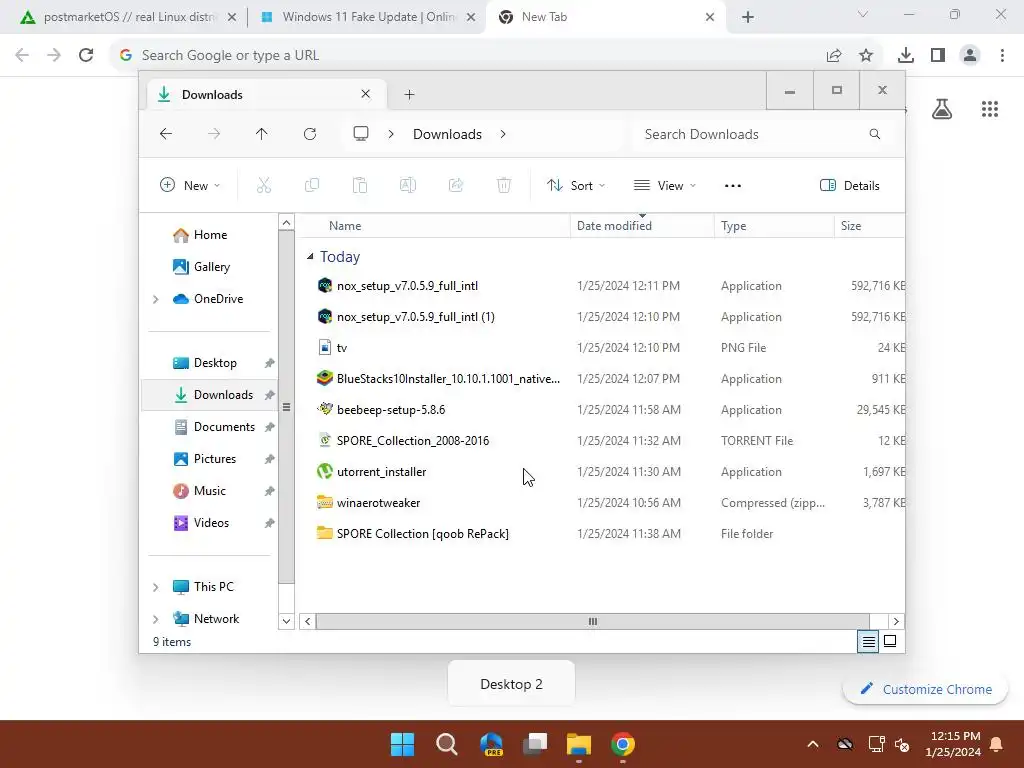Open Chrome's tab search dropdown arrow
The width and height of the screenshot is (1024, 768).
(x=863, y=14)
